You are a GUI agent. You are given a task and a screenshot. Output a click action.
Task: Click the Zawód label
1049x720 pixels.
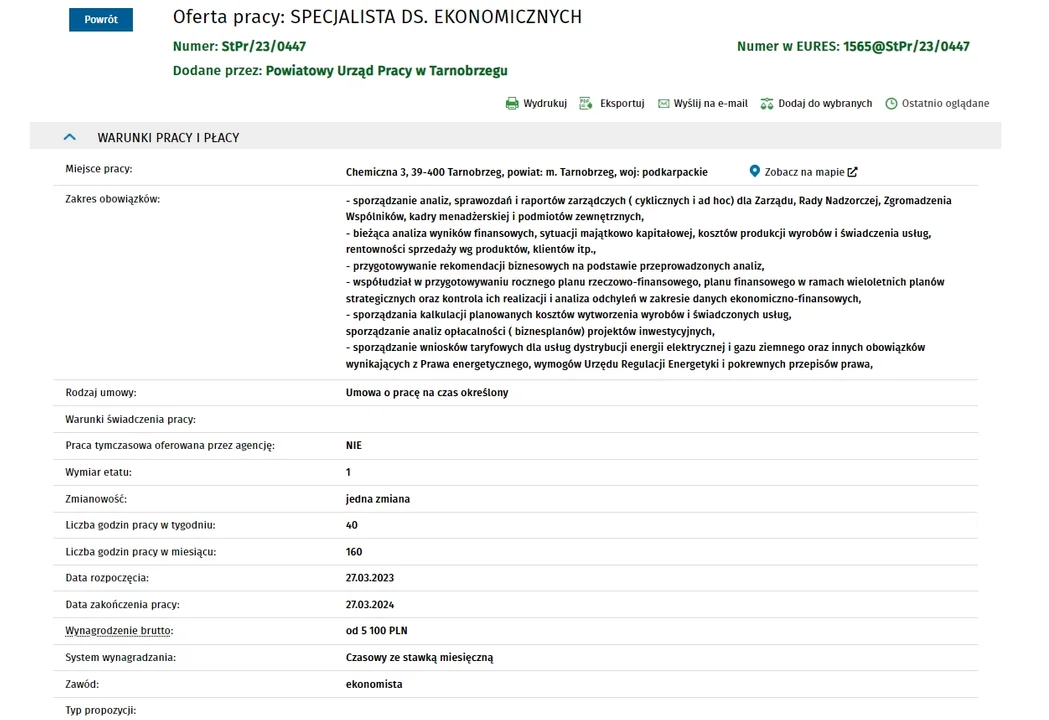coord(82,684)
